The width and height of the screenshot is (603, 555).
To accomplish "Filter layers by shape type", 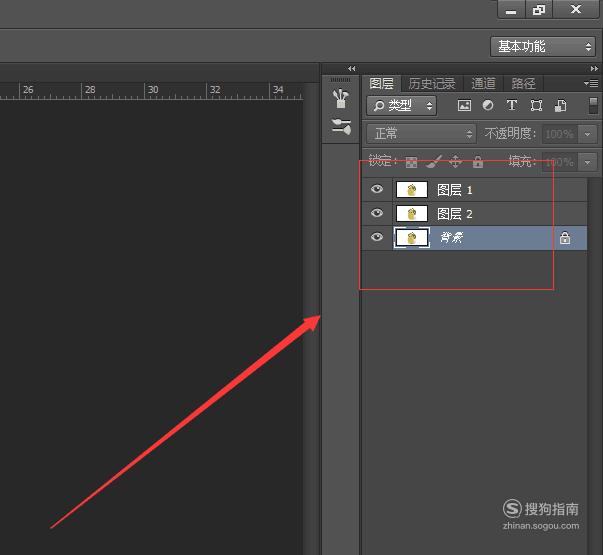I will pos(536,105).
